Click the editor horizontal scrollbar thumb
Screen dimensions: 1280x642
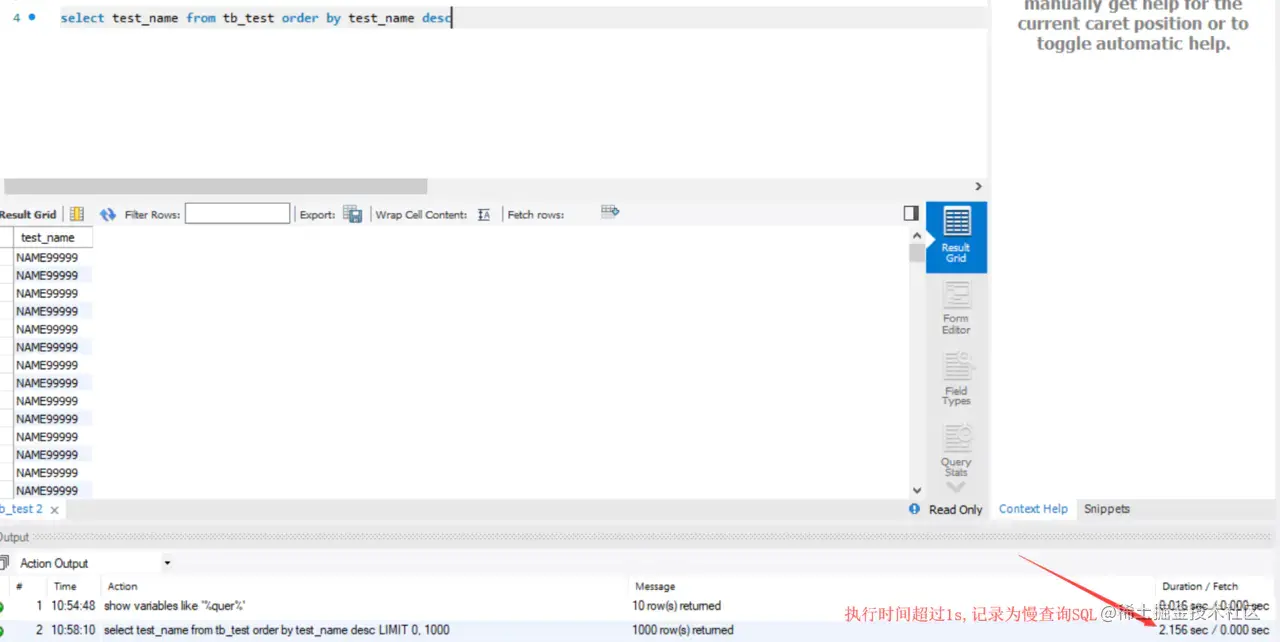click(x=216, y=186)
